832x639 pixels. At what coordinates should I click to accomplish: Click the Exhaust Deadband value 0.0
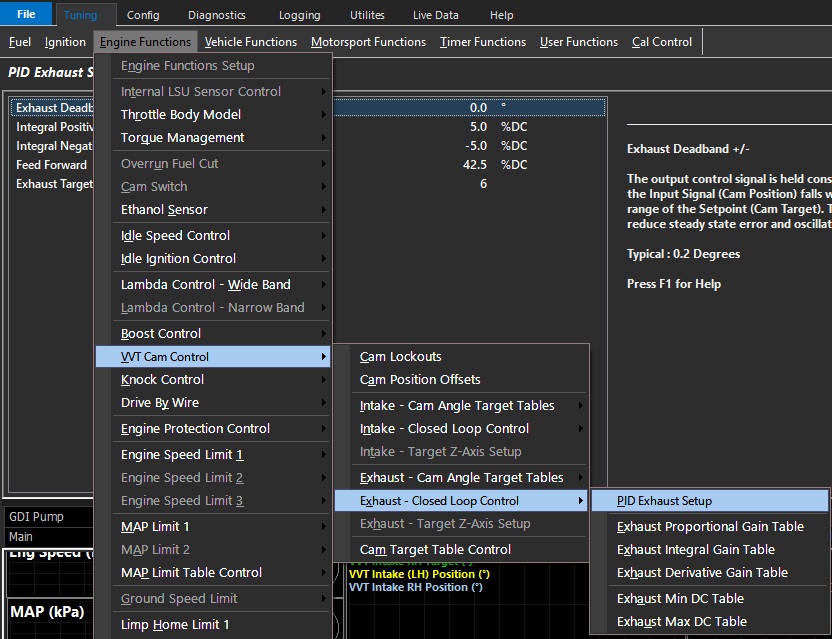(478, 108)
